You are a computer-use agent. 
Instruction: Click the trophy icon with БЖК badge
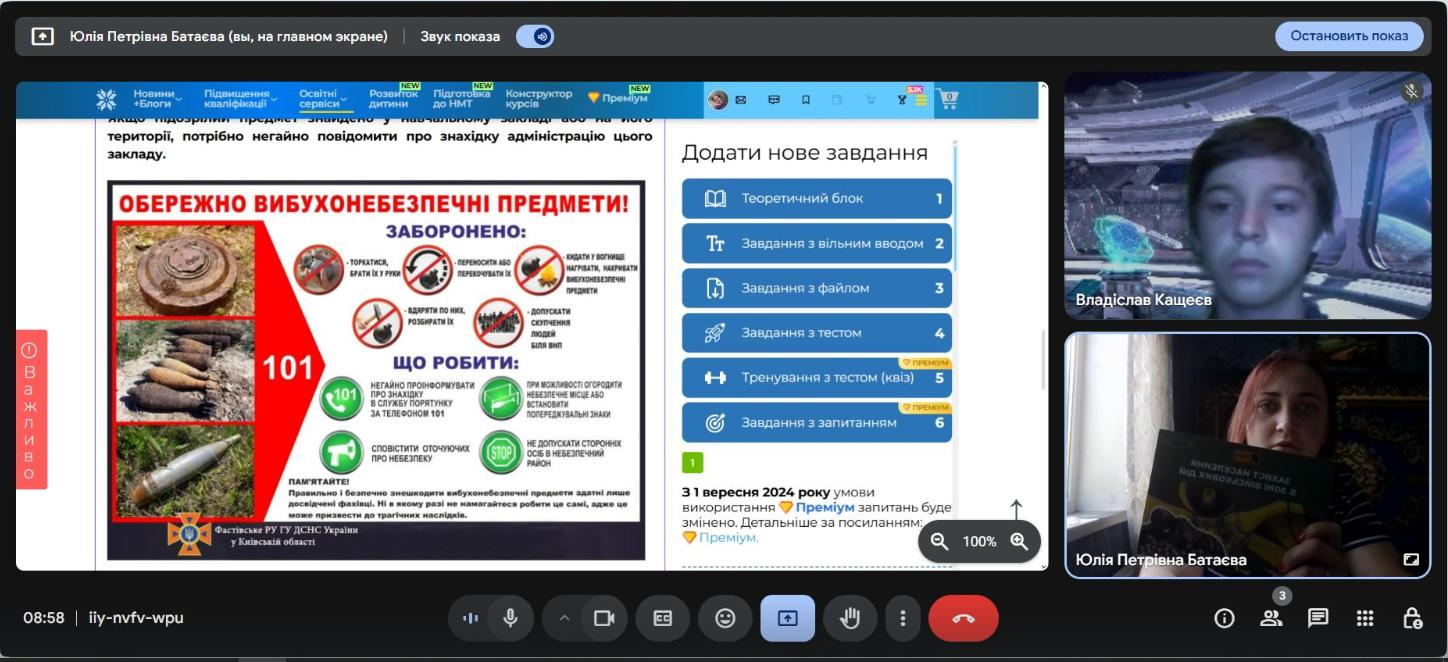point(902,100)
